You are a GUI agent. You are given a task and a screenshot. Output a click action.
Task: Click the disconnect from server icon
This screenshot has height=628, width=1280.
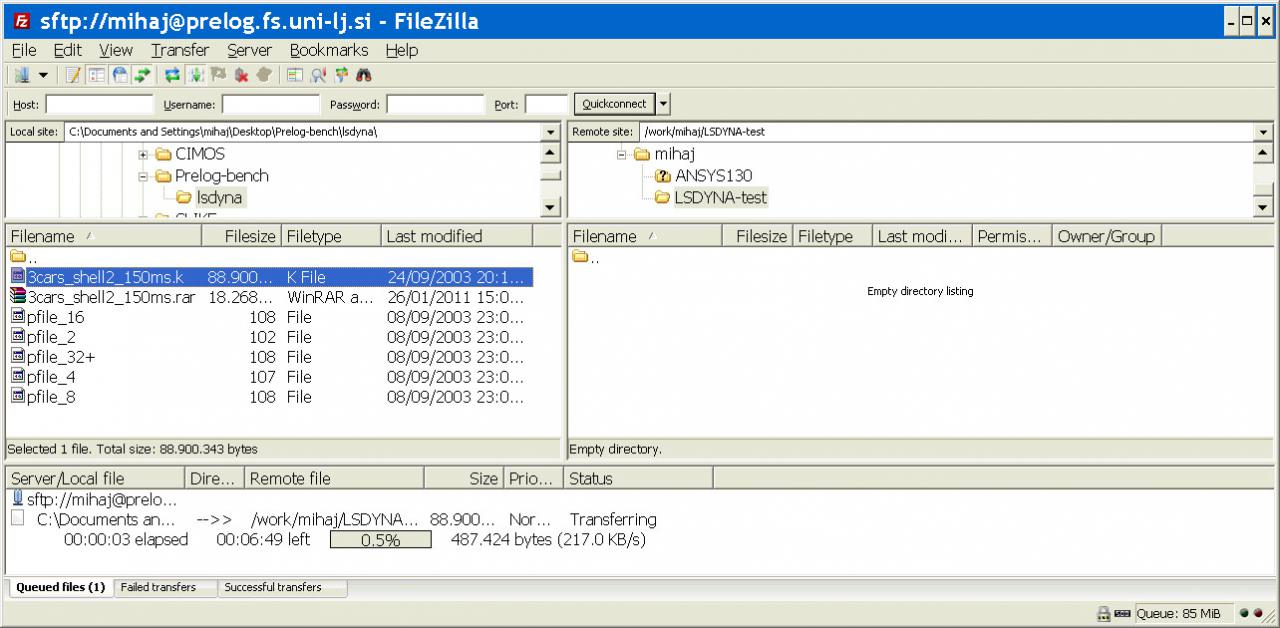click(242, 75)
